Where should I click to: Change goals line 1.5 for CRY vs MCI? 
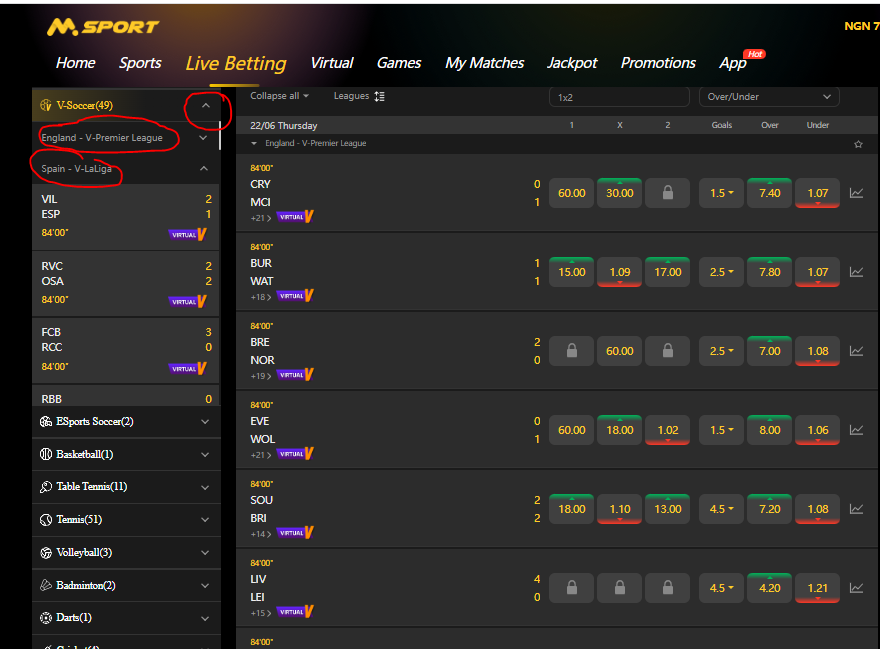tap(721, 193)
